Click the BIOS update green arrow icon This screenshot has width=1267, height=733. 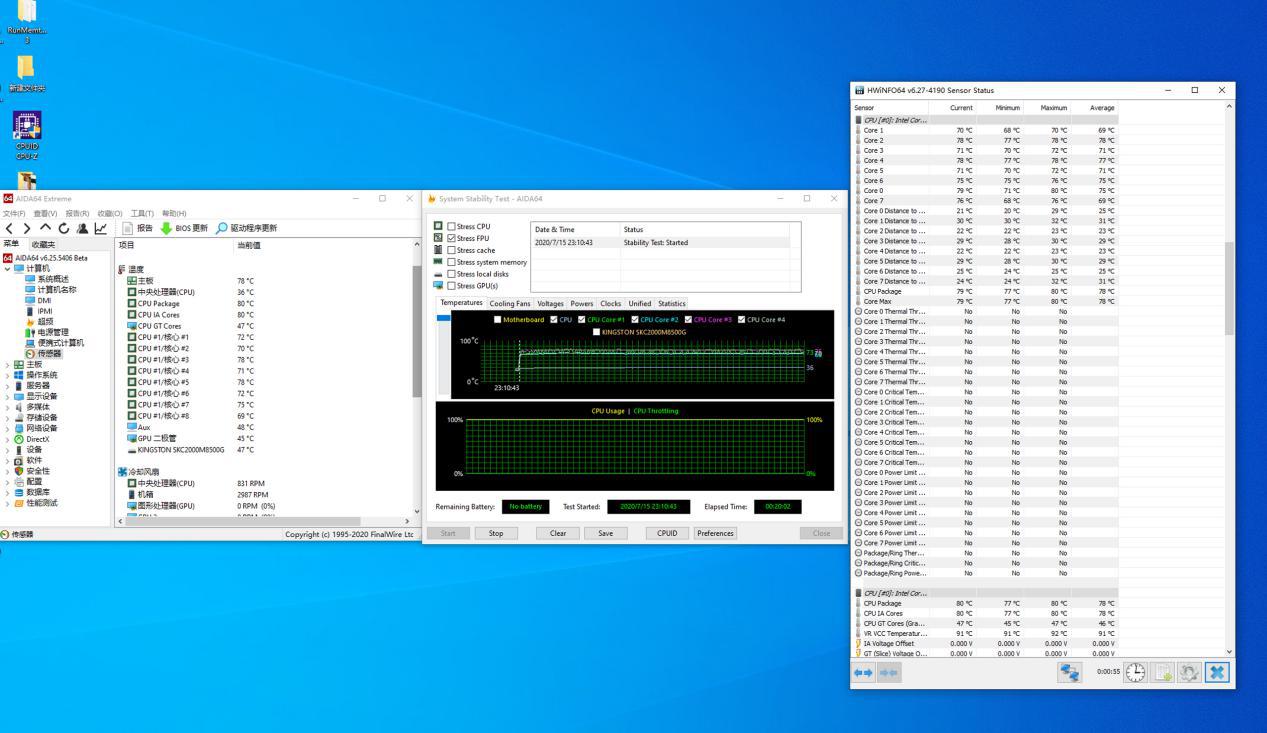click(x=166, y=228)
